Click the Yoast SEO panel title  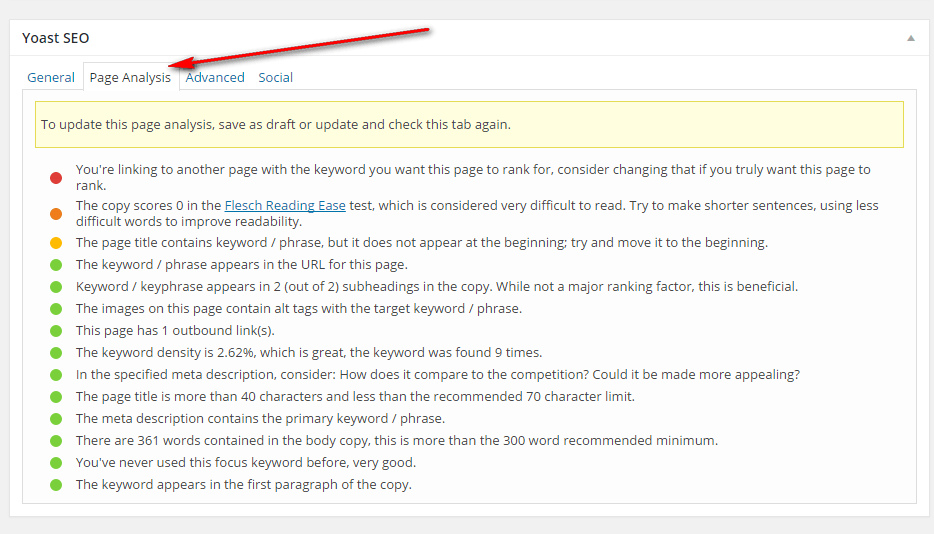[x=55, y=38]
